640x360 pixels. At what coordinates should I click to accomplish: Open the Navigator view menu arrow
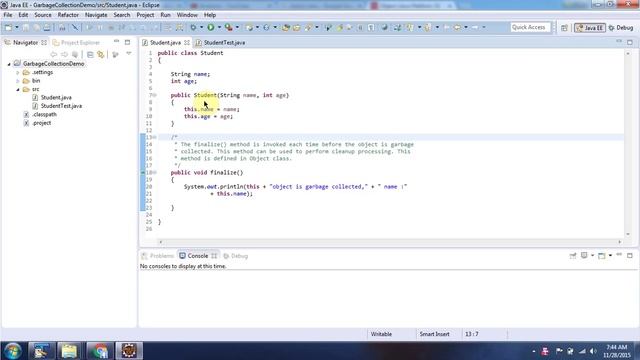(129, 54)
